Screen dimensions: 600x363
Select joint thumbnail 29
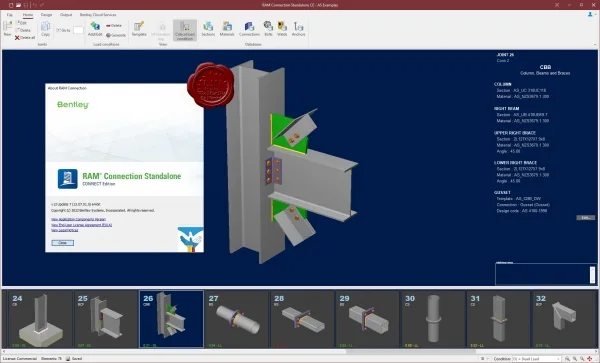point(368,319)
